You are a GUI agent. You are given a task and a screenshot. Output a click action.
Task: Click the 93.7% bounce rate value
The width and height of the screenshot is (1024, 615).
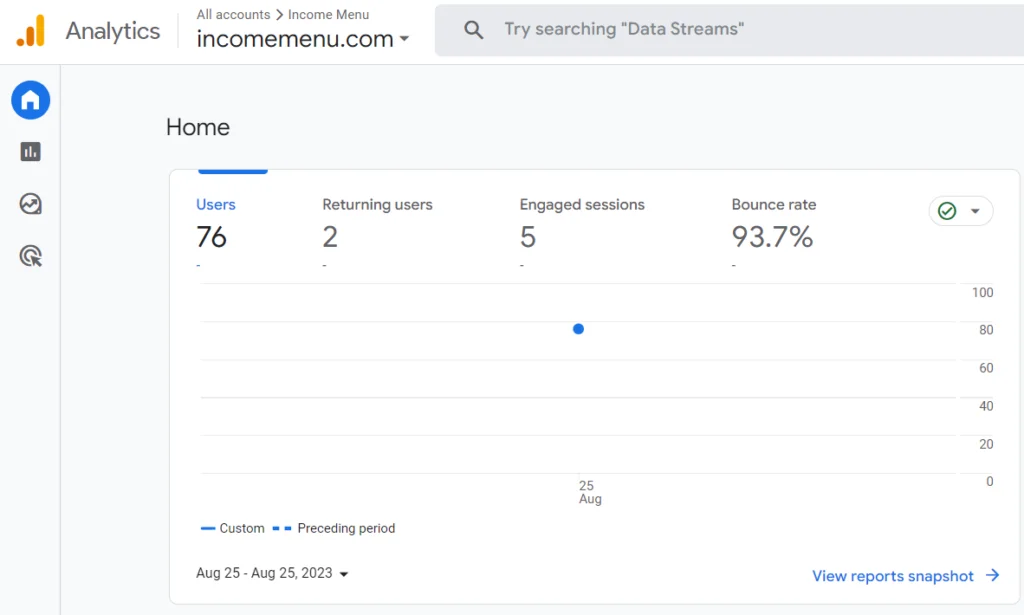pos(772,236)
